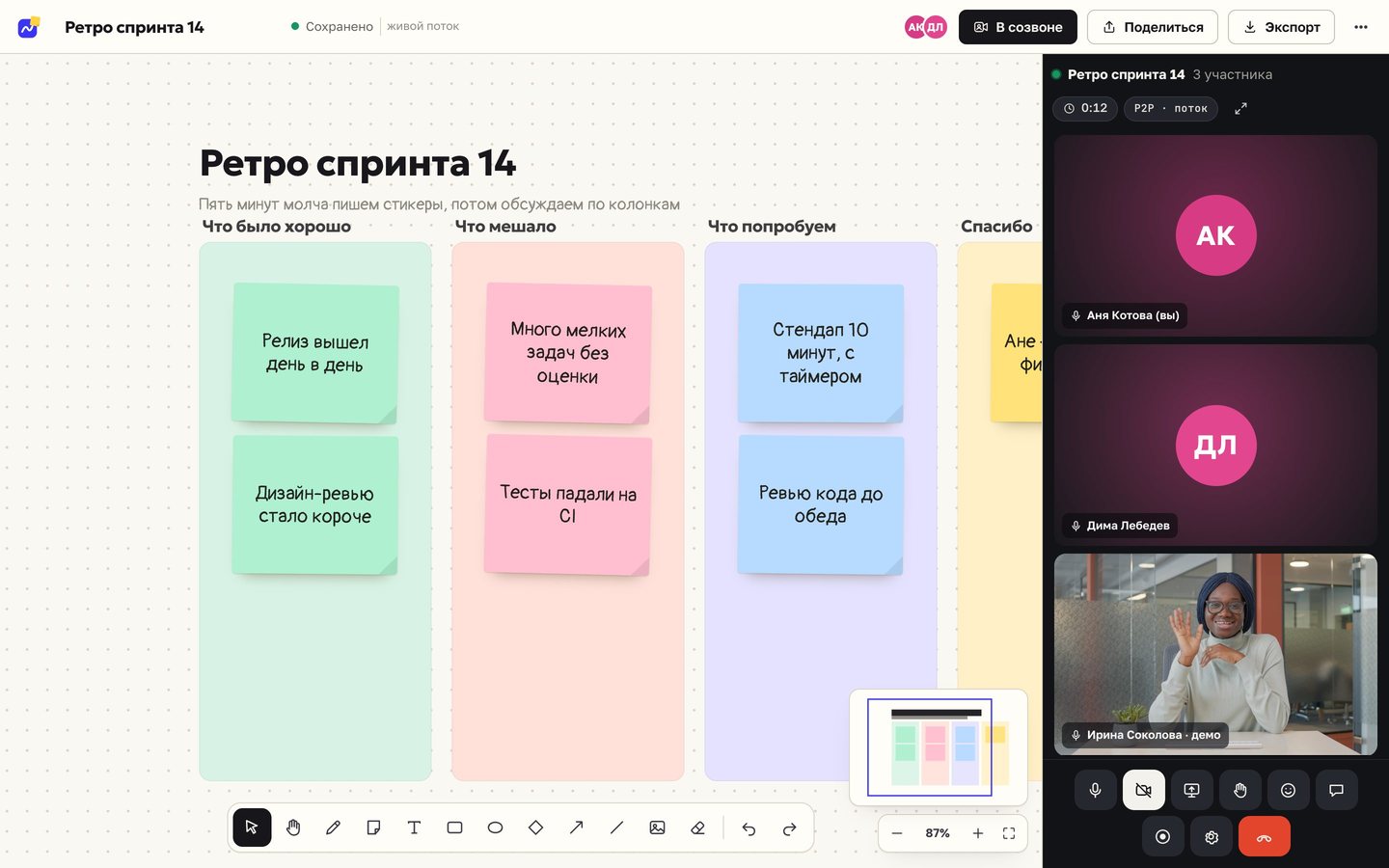
Task: Pick the diamond shape tool
Action: coord(536,827)
